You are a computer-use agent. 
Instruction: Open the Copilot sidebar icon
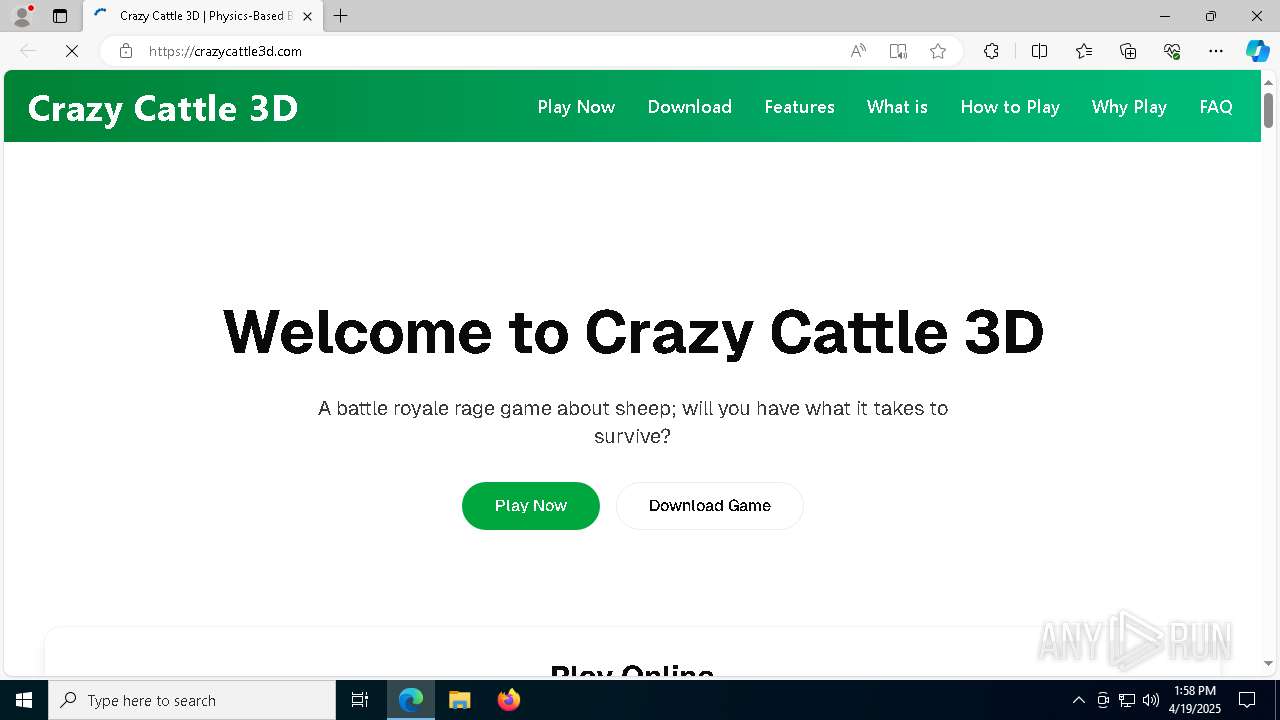pyautogui.click(x=1257, y=51)
